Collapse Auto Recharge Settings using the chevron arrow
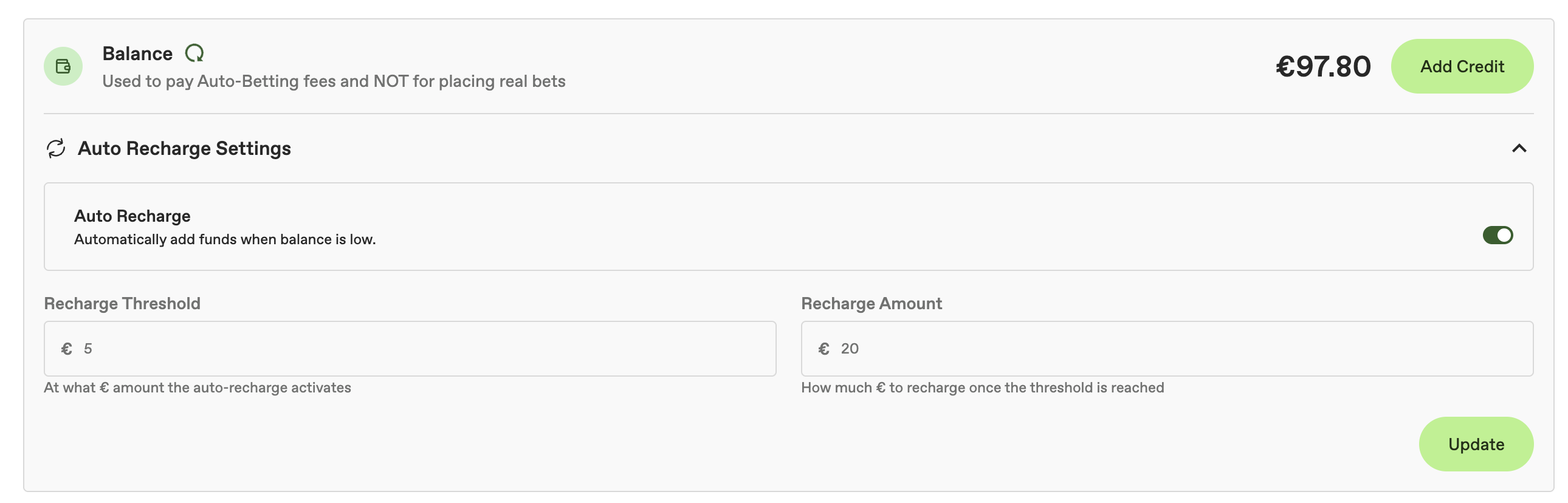 click(1519, 148)
